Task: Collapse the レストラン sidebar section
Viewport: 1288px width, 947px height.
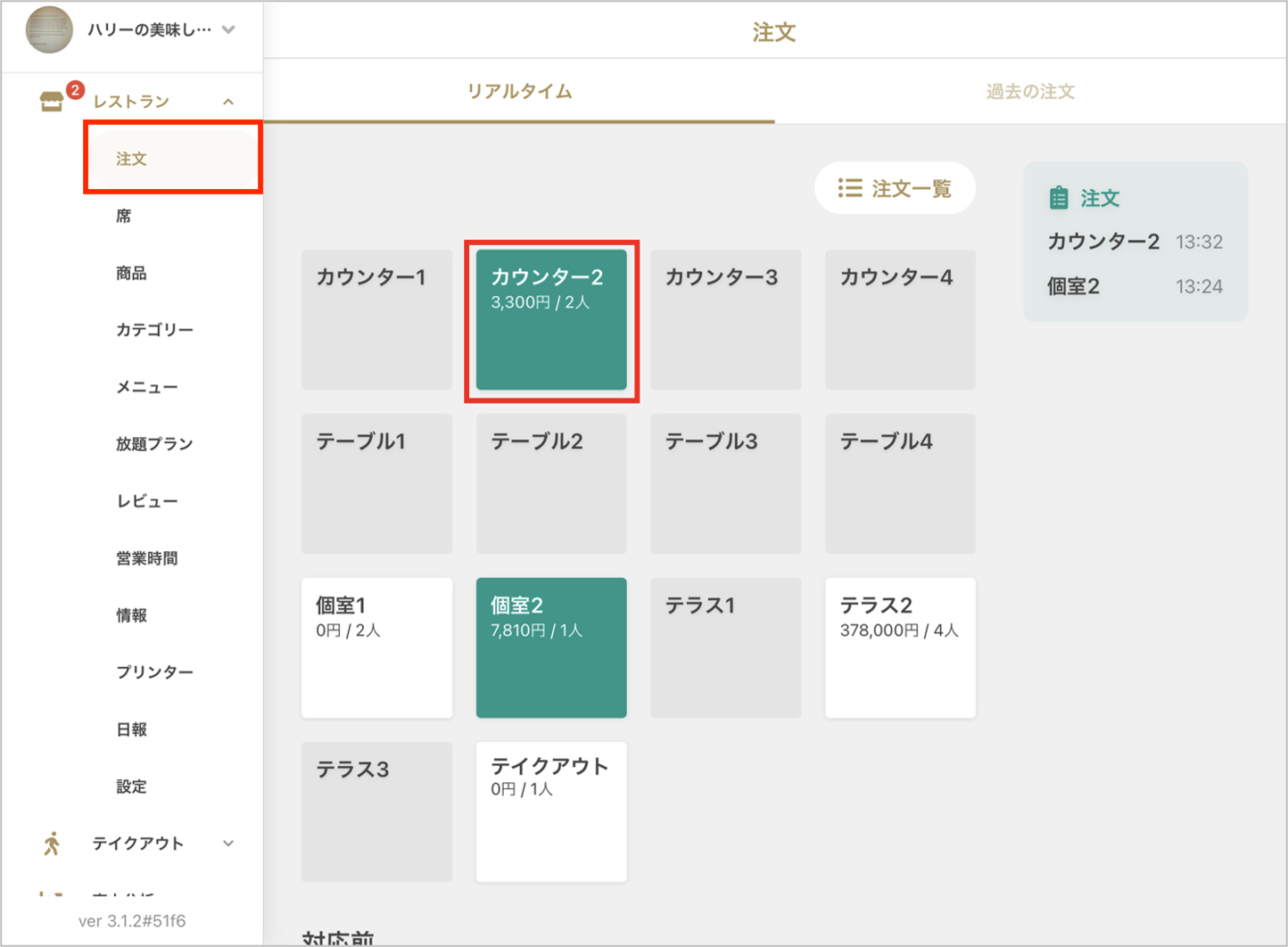Action: (x=228, y=102)
